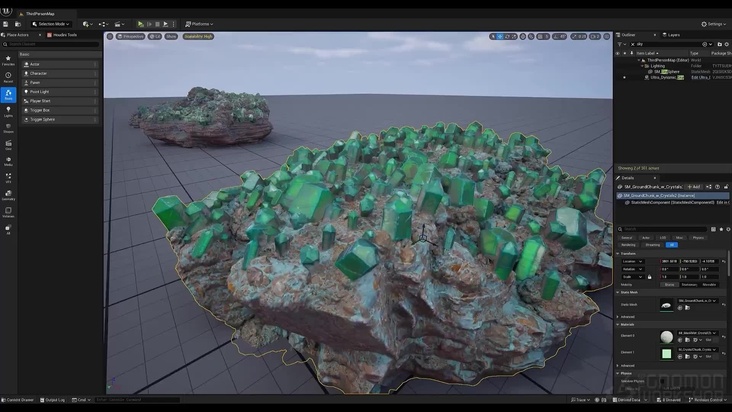Open the Cinematics clapperboard dropdown
Screen dimensions: 732x412
[x=120, y=24]
